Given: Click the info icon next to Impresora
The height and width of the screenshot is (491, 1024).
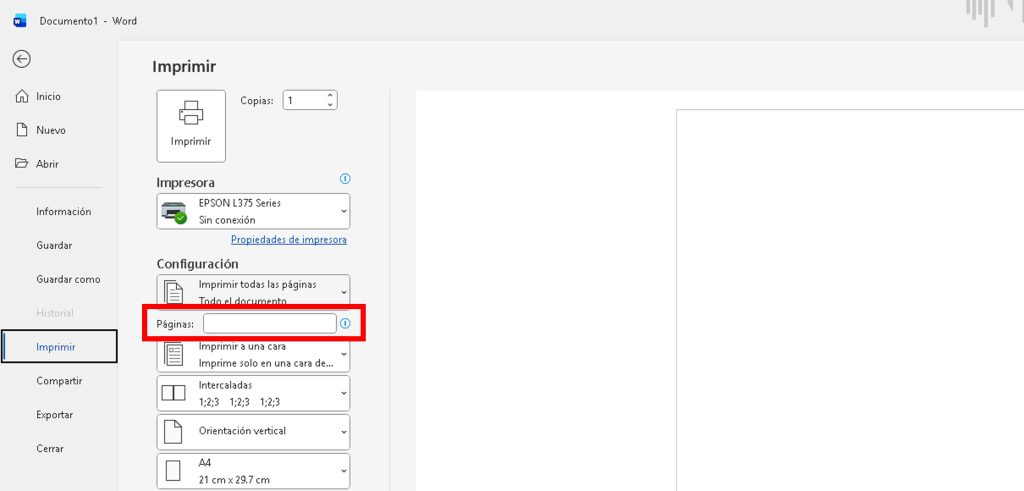Looking at the screenshot, I should (345, 179).
